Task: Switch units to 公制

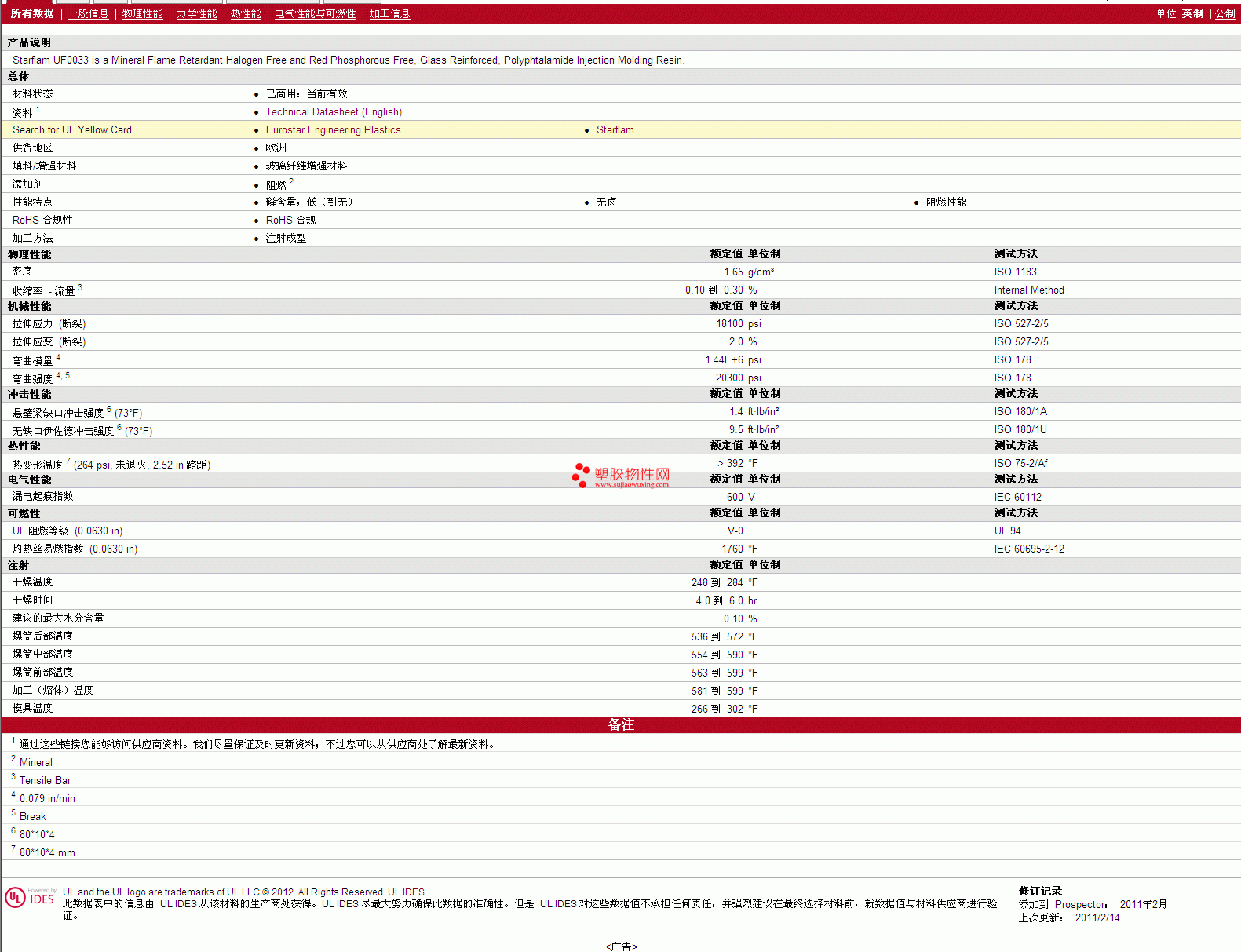Action: pos(1225,13)
